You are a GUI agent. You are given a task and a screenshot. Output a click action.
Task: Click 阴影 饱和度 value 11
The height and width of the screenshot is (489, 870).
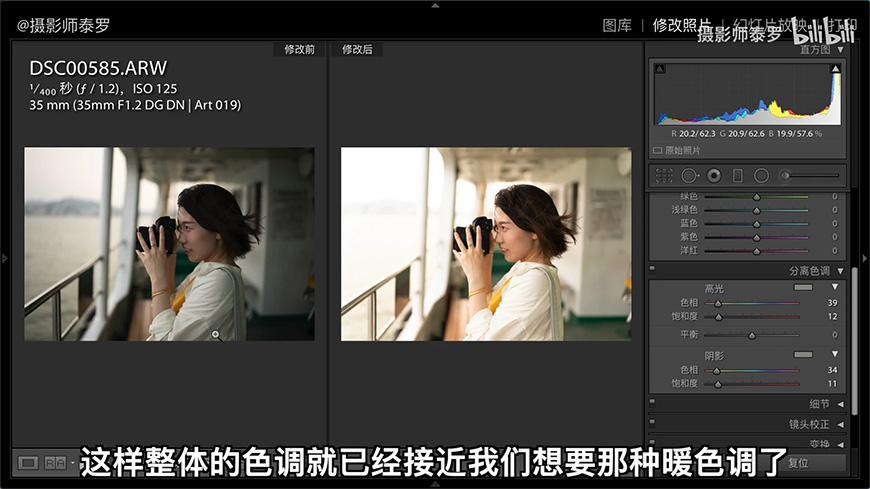pyautogui.click(x=832, y=384)
